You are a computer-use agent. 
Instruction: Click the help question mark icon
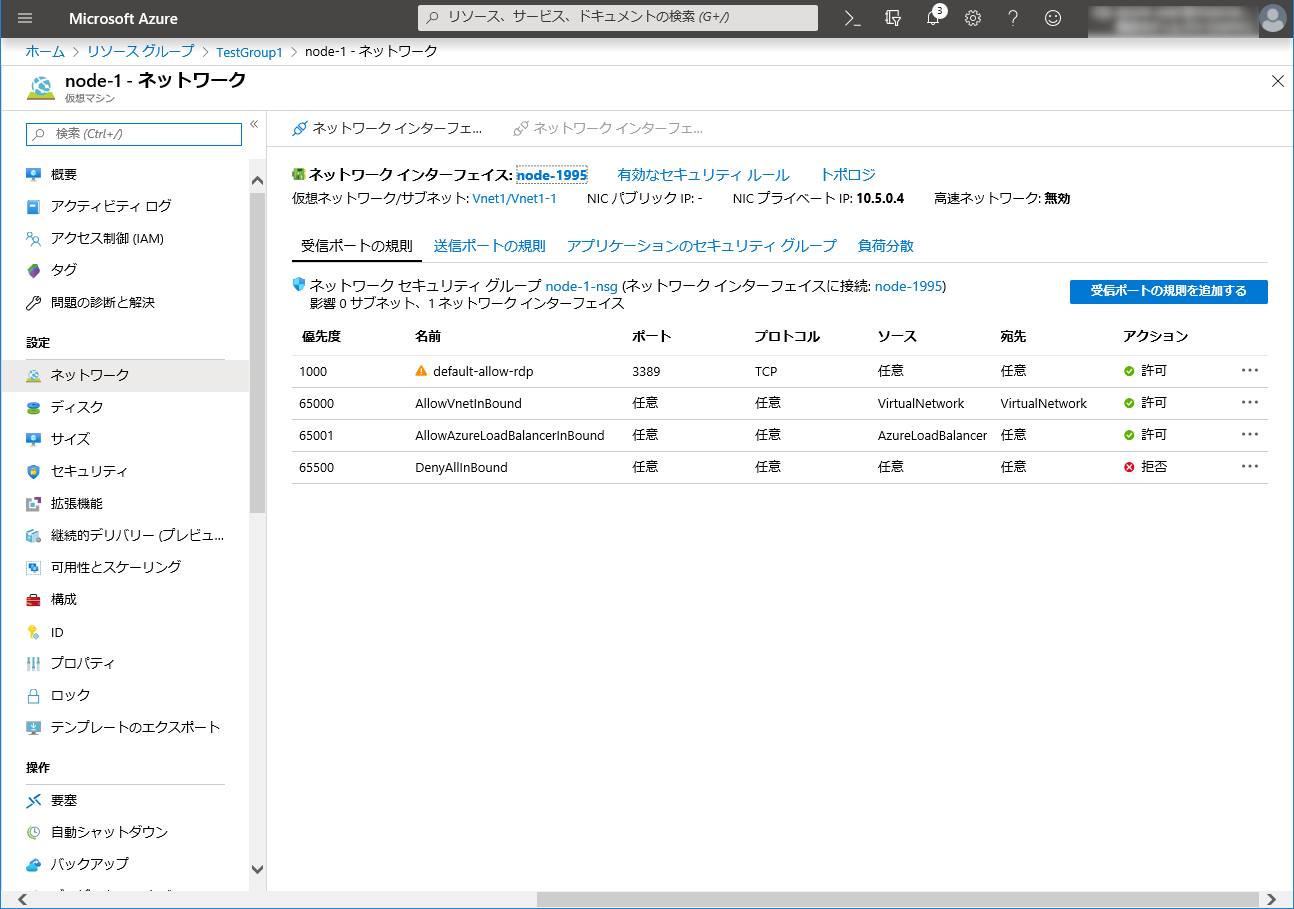click(1013, 18)
